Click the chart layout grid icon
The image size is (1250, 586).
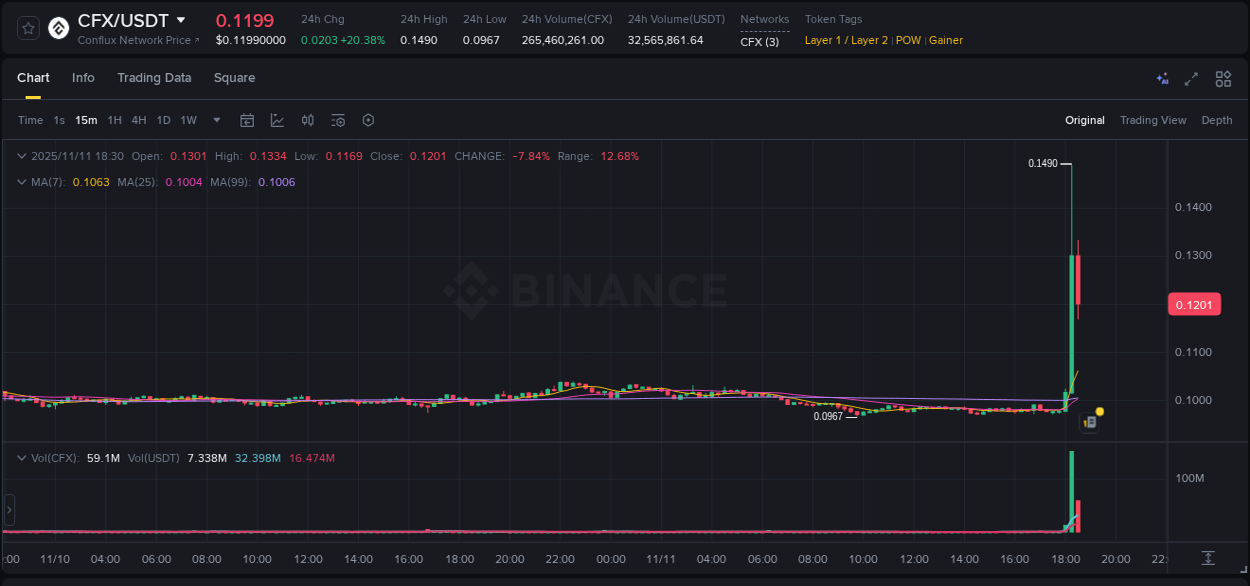pos(1223,78)
